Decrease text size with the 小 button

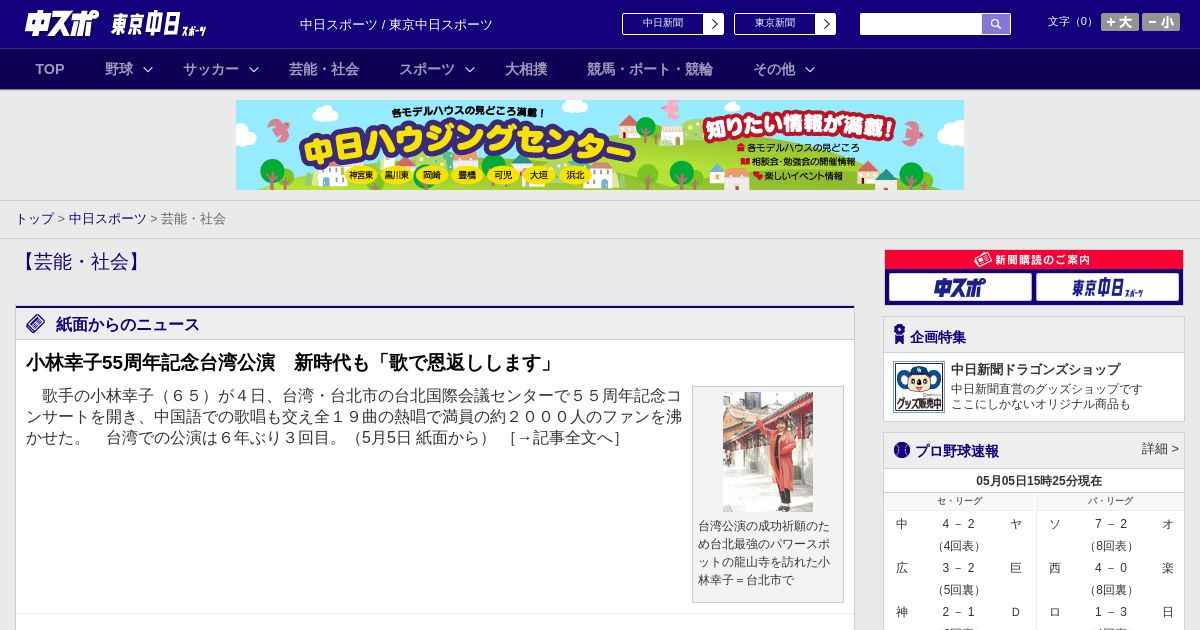point(1161,22)
